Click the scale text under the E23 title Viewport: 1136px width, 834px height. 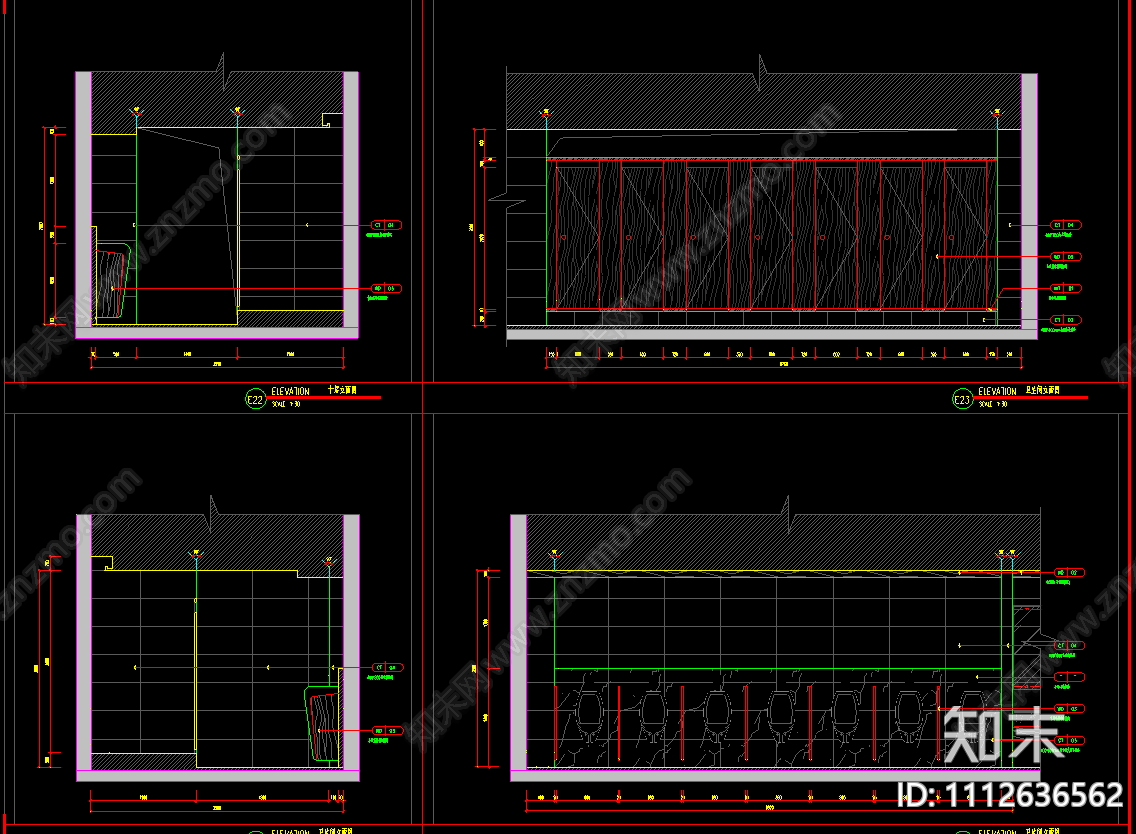(x=993, y=404)
